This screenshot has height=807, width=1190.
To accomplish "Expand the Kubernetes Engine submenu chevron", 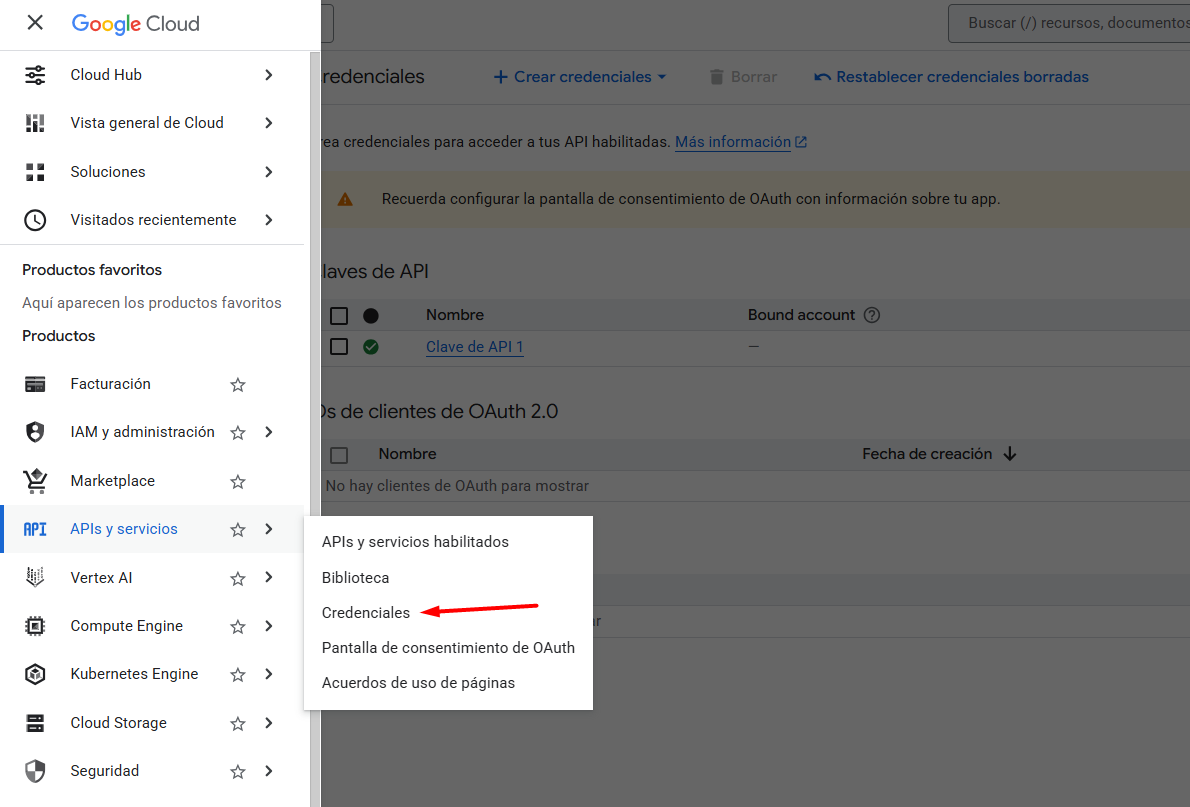I will tap(269, 674).
